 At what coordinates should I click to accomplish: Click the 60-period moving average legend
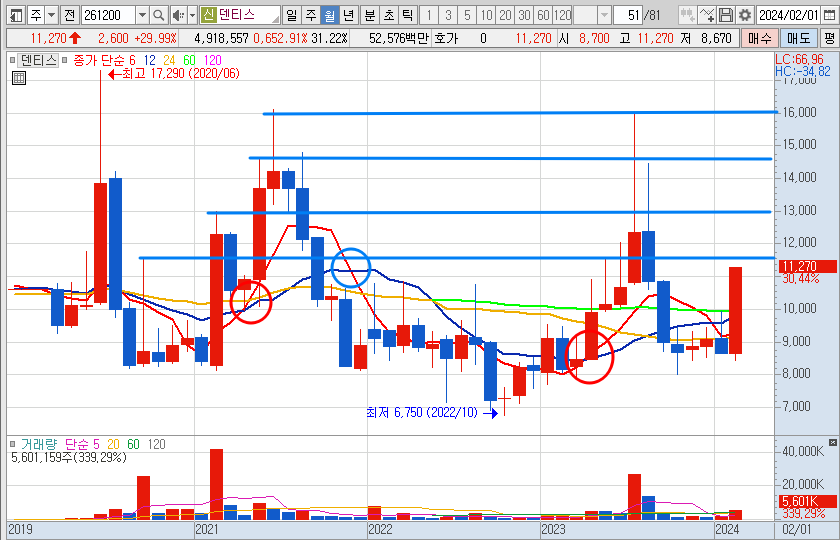190,60
